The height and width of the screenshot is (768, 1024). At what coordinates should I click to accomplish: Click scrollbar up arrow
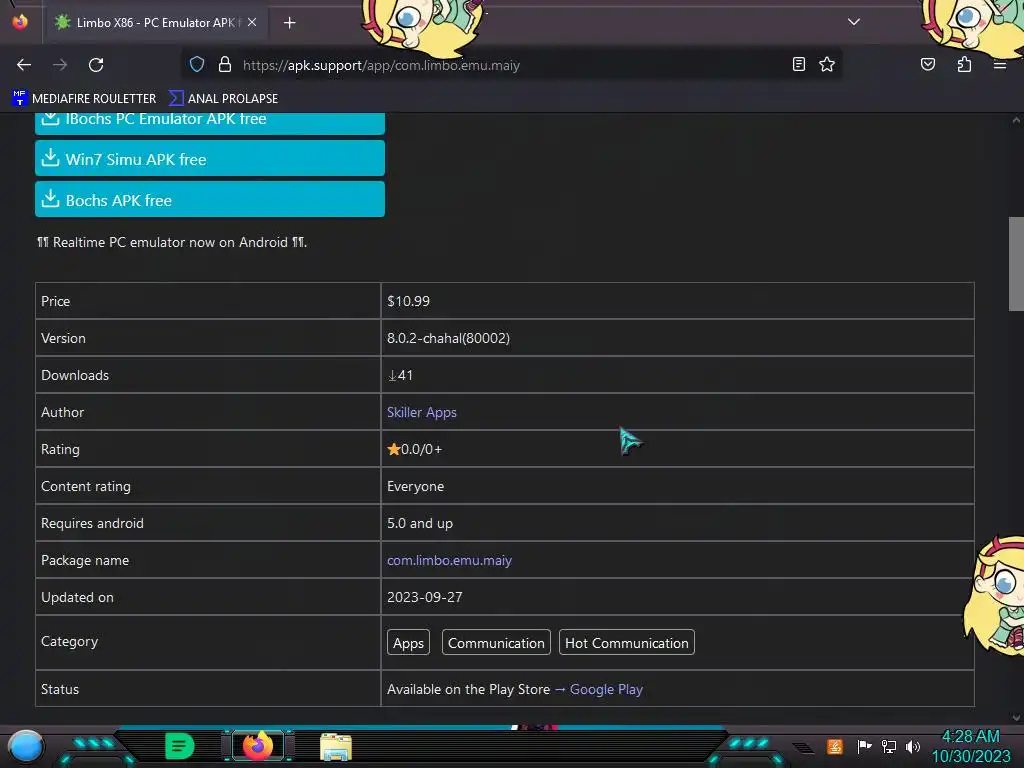click(1016, 120)
